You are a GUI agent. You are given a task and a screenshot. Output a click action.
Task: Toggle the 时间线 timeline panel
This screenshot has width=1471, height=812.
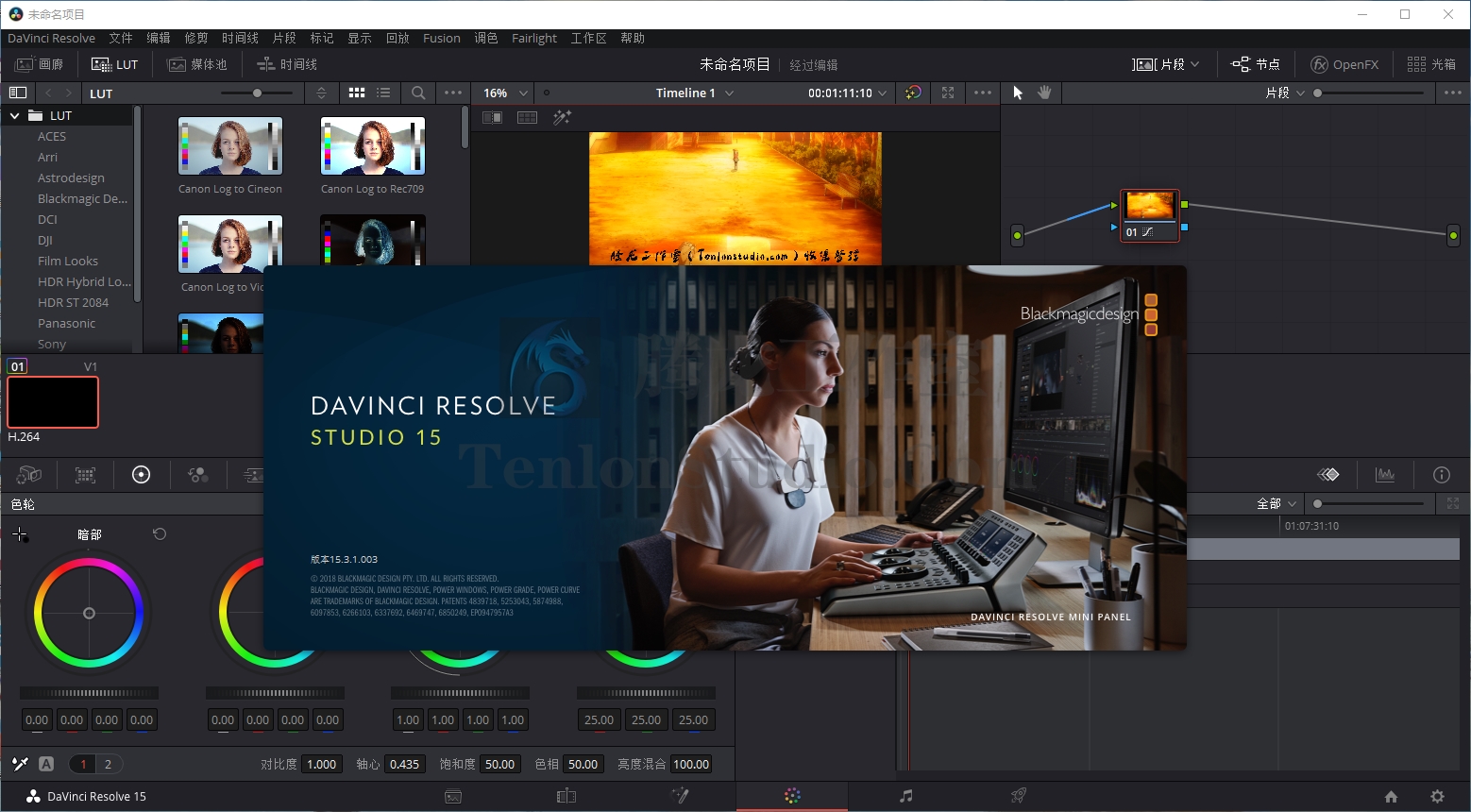pyautogui.click(x=287, y=64)
